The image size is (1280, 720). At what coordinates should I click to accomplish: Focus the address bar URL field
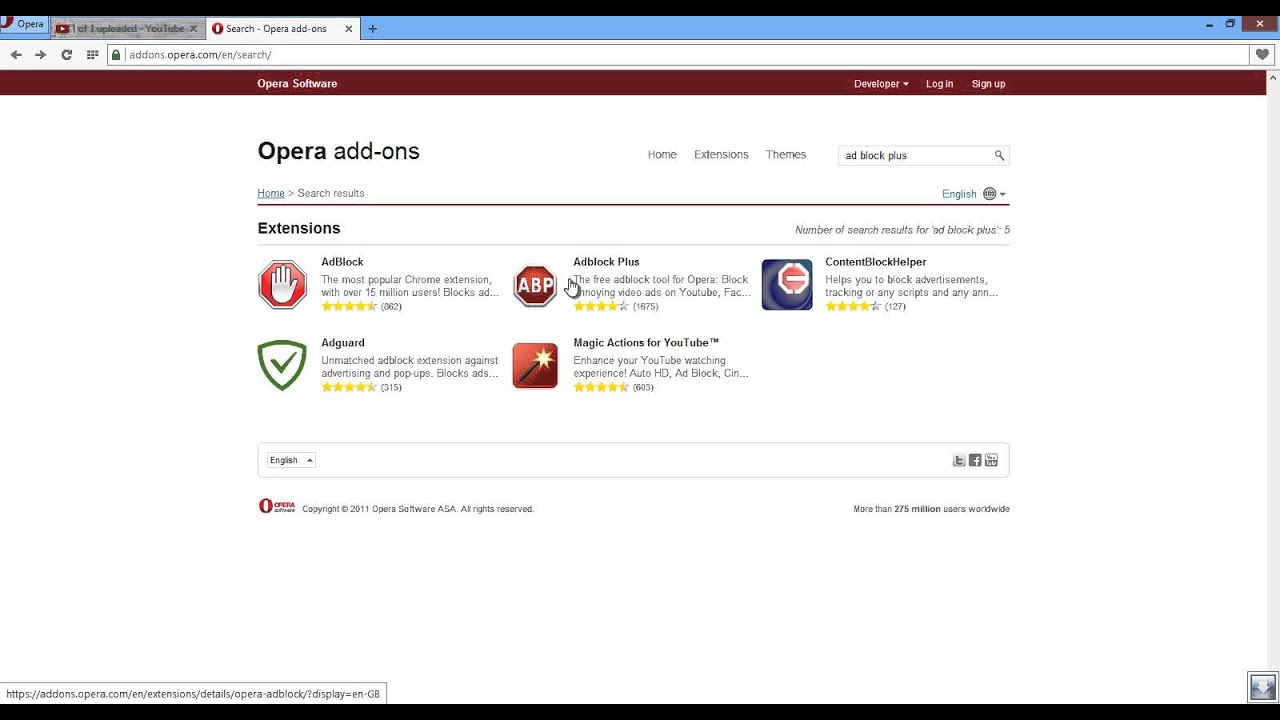[680, 55]
